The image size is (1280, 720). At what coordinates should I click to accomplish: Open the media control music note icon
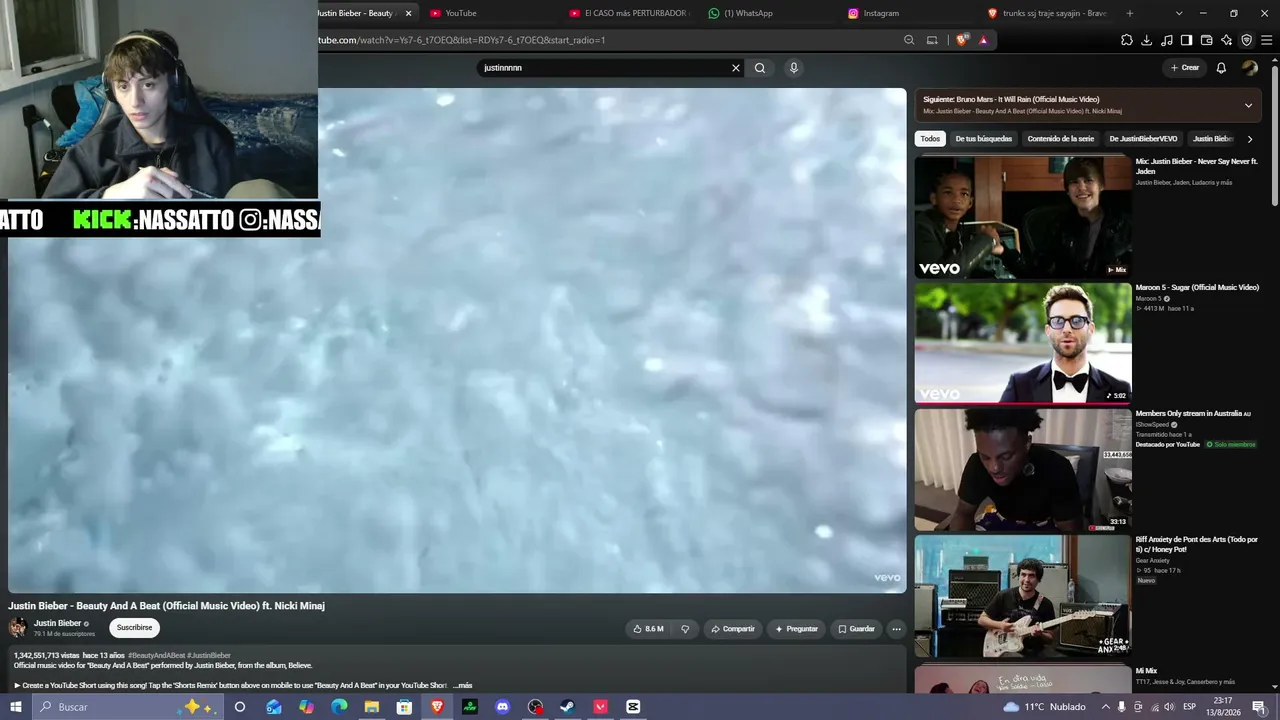(1167, 40)
